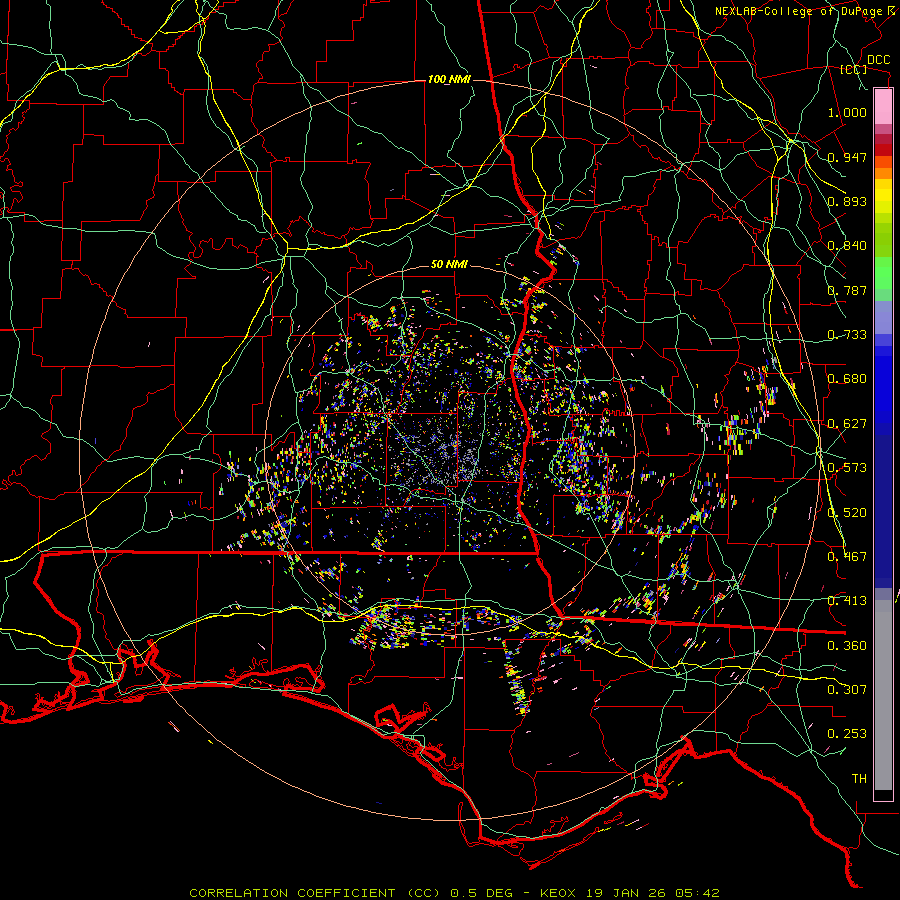Click the "TH" threshold label in the legend
Screen dimensions: 900x900
coord(859,779)
